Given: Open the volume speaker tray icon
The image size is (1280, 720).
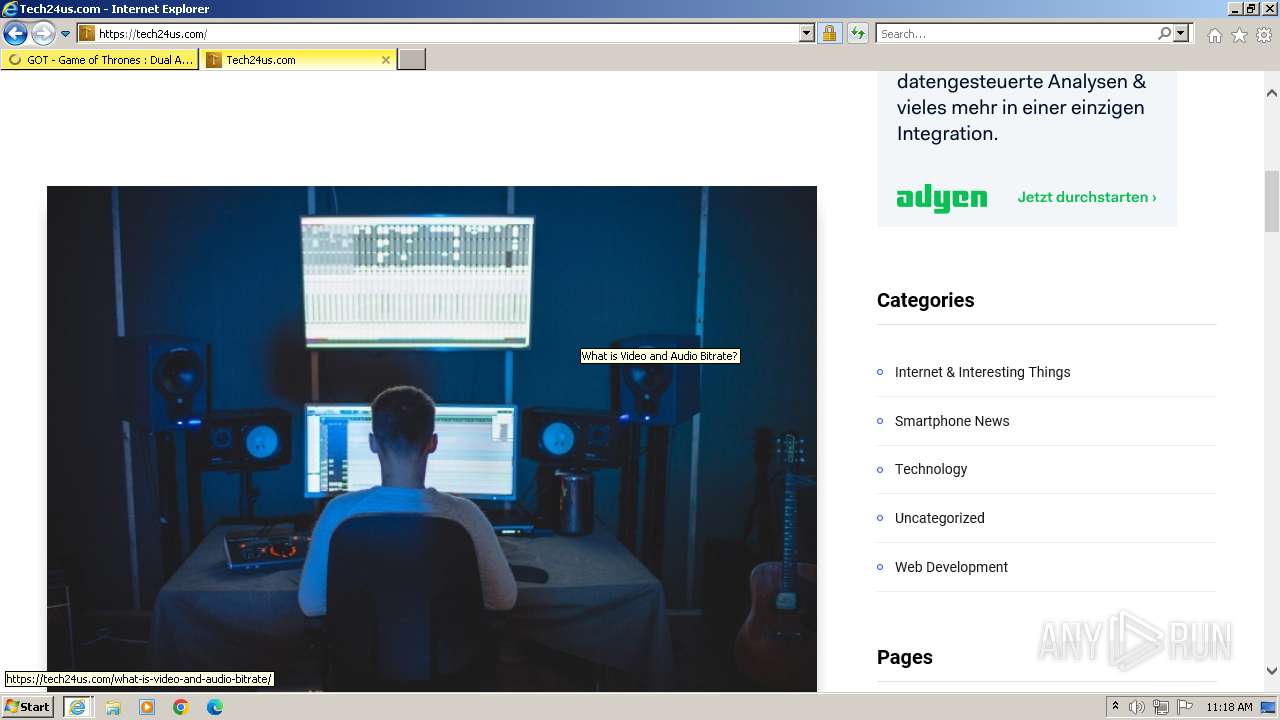Looking at the screenshot, I should click(x=1137, y=707).
